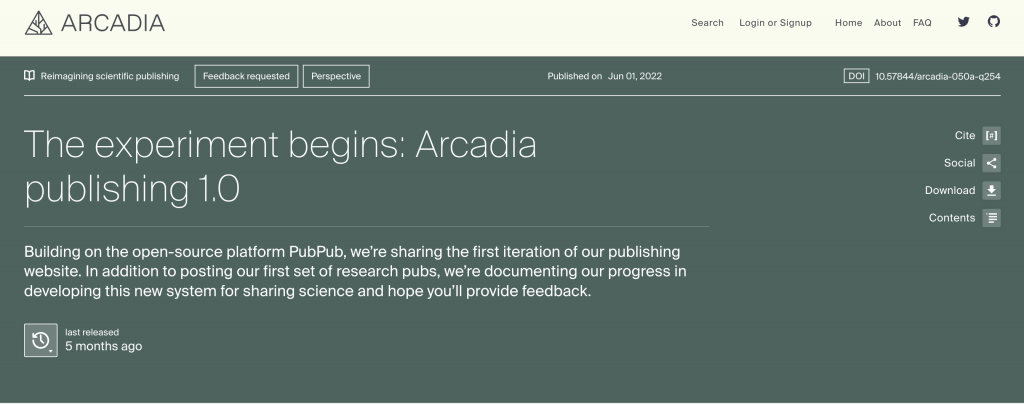
Task: Open Reimagining scientific publishing collection link
Action: tap(110, 76)
